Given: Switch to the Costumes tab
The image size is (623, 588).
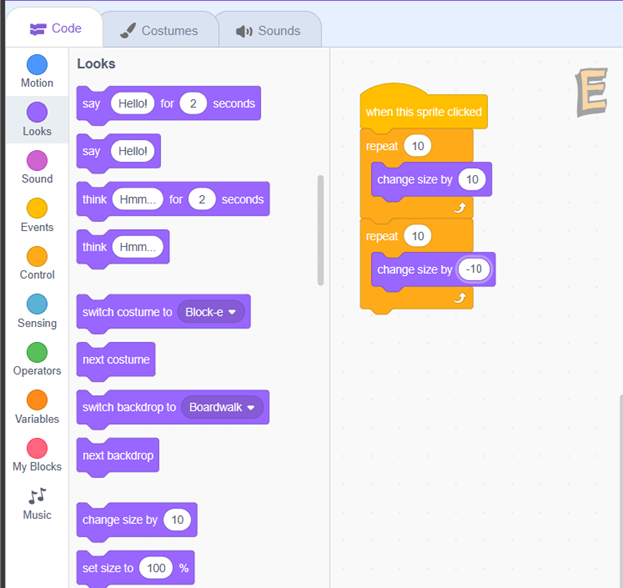Looking at the screenshot, I should point(159,31).
